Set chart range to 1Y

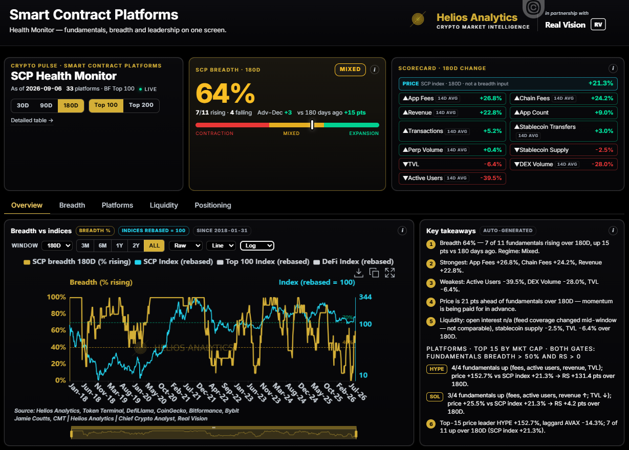pos(119,245)
